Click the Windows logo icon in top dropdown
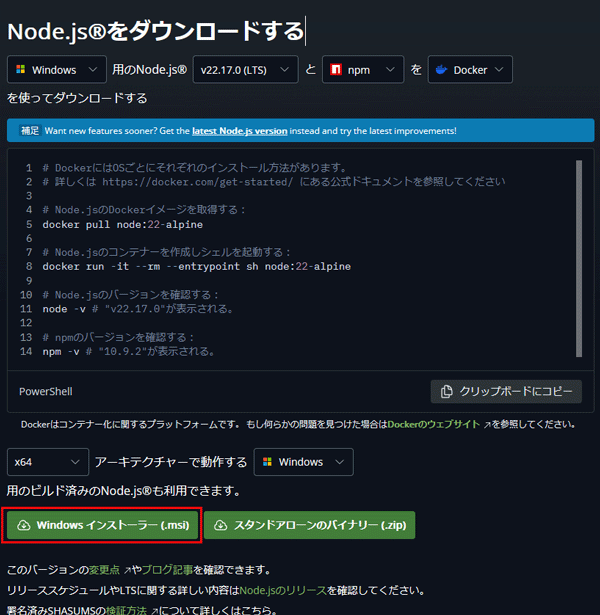 point(20,69)
